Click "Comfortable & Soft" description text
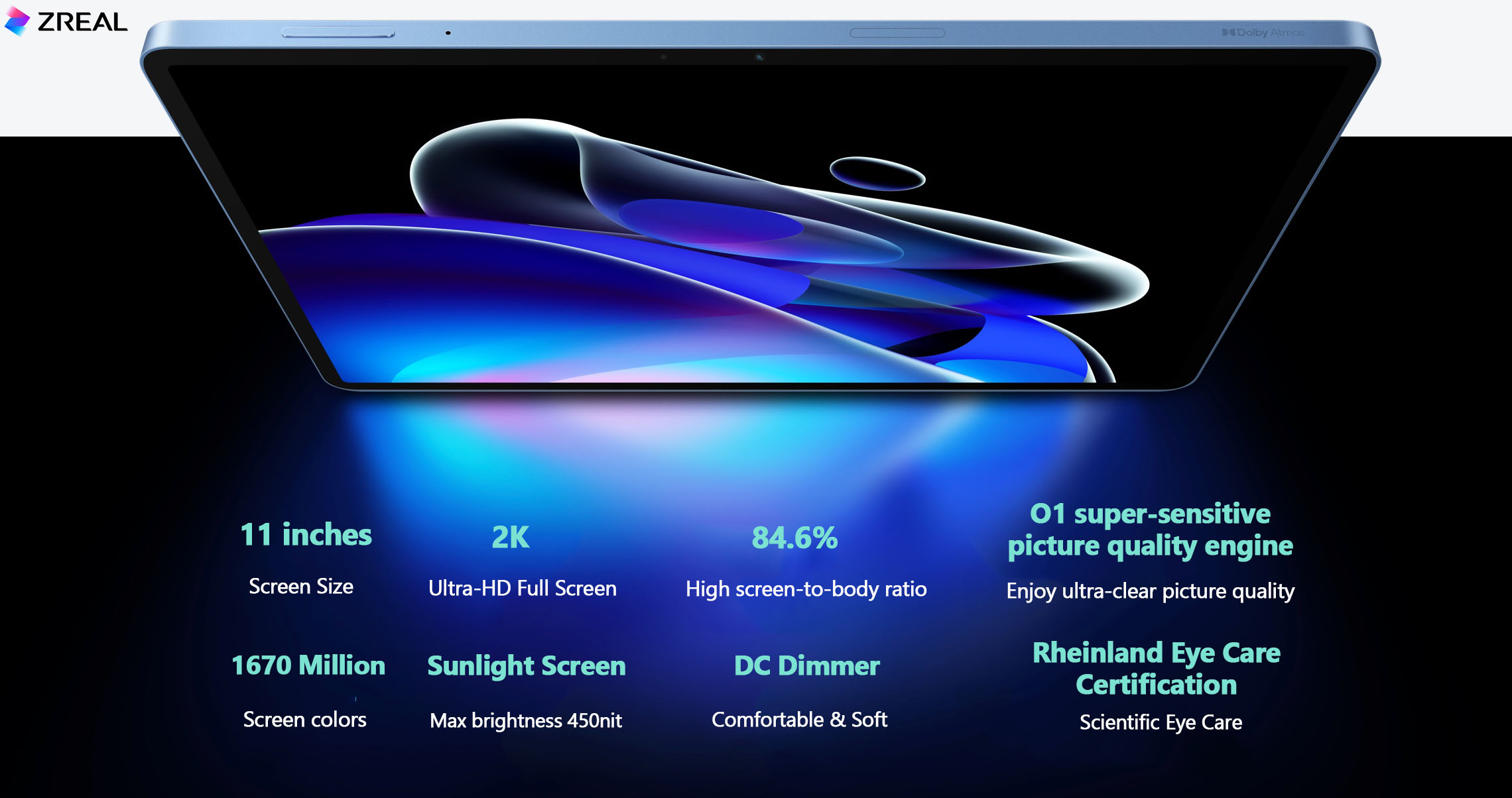1512x798 pixels. tap(799, 720)
